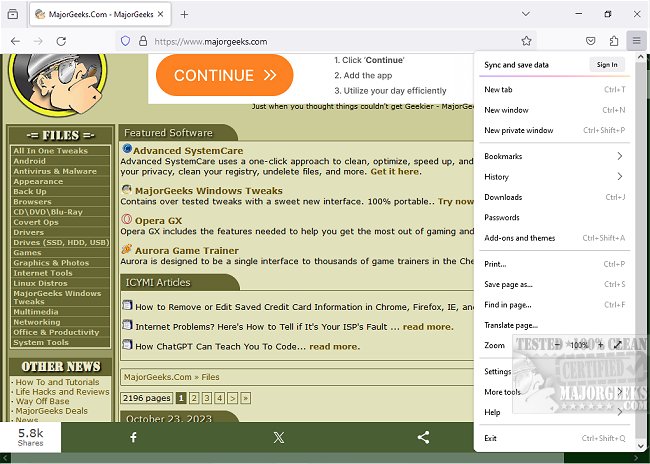This screenshot has width=650, height=464.
Task: Open the Firefox hamburger application menu
Action: pyautogui.click(x=636, y=41)
